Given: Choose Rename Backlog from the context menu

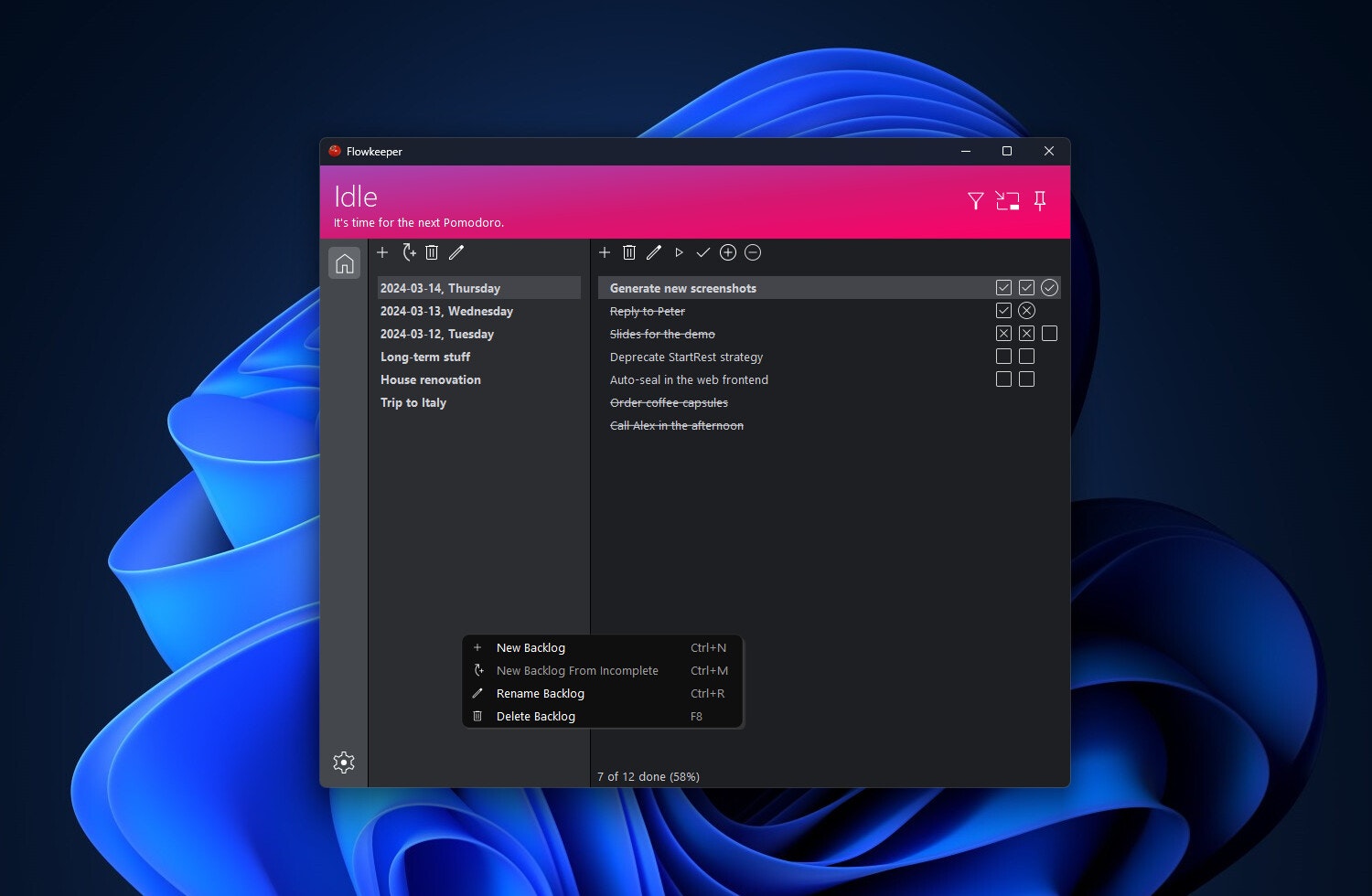Looking at the screenshot, I should pos(602,693).
